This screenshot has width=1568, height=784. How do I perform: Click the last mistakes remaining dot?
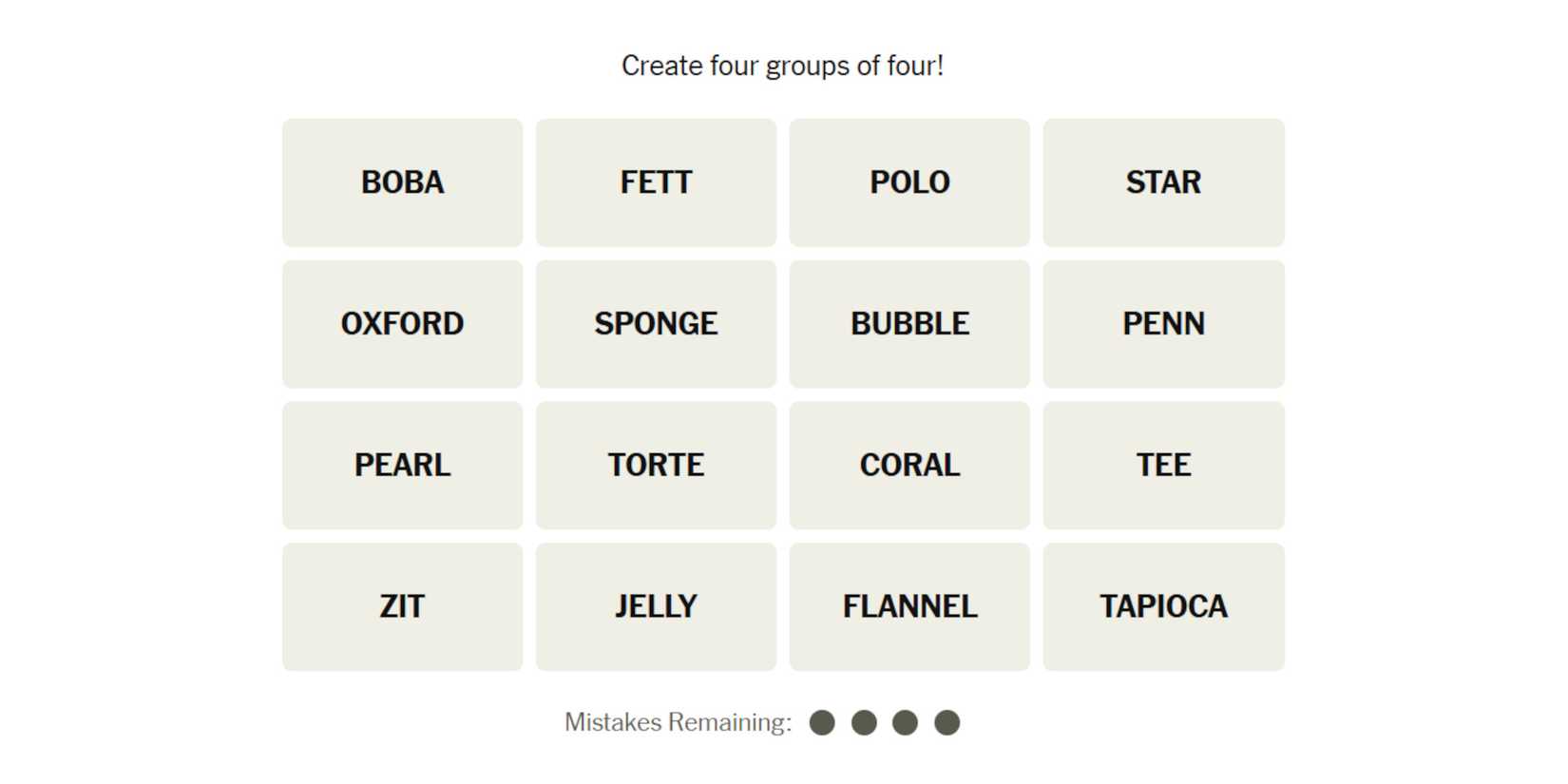point(947,723)
